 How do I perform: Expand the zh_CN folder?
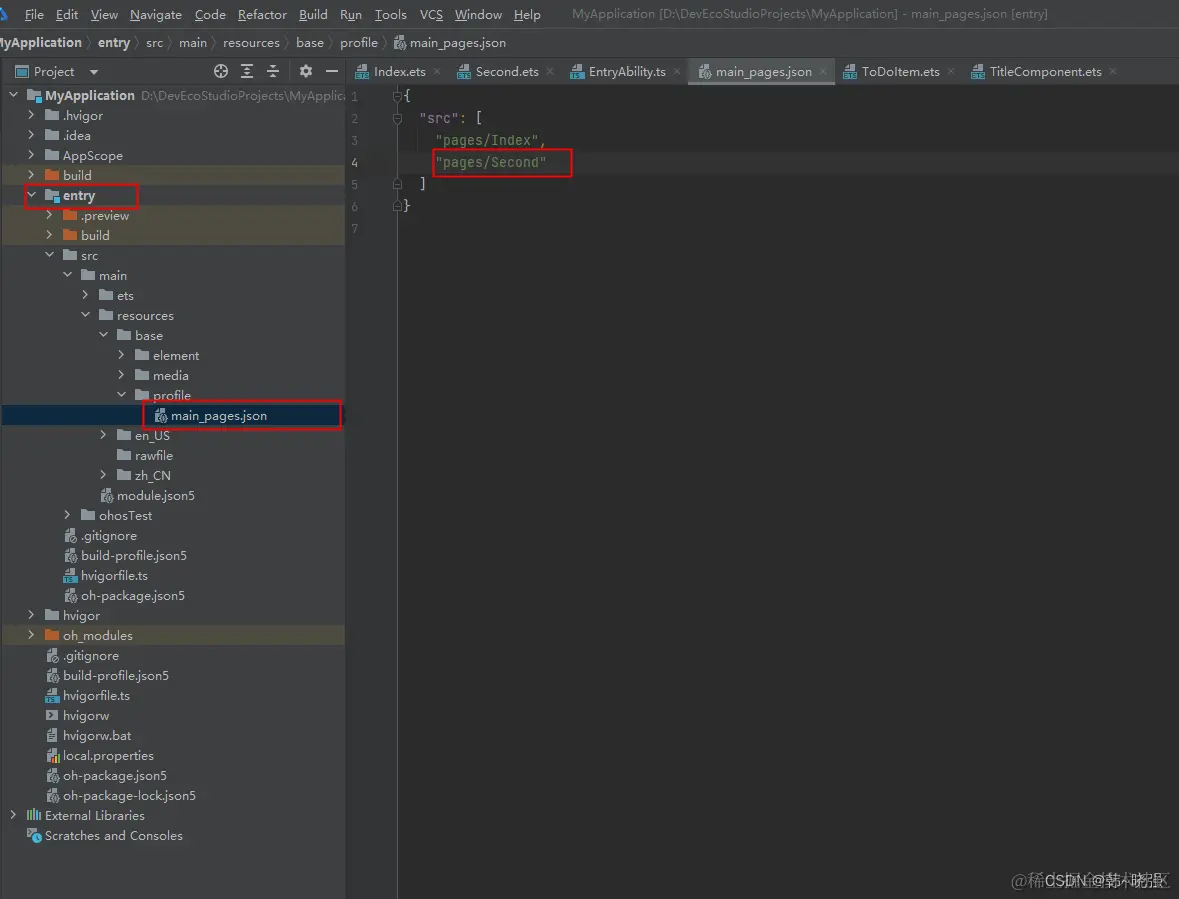click(104, 475)
